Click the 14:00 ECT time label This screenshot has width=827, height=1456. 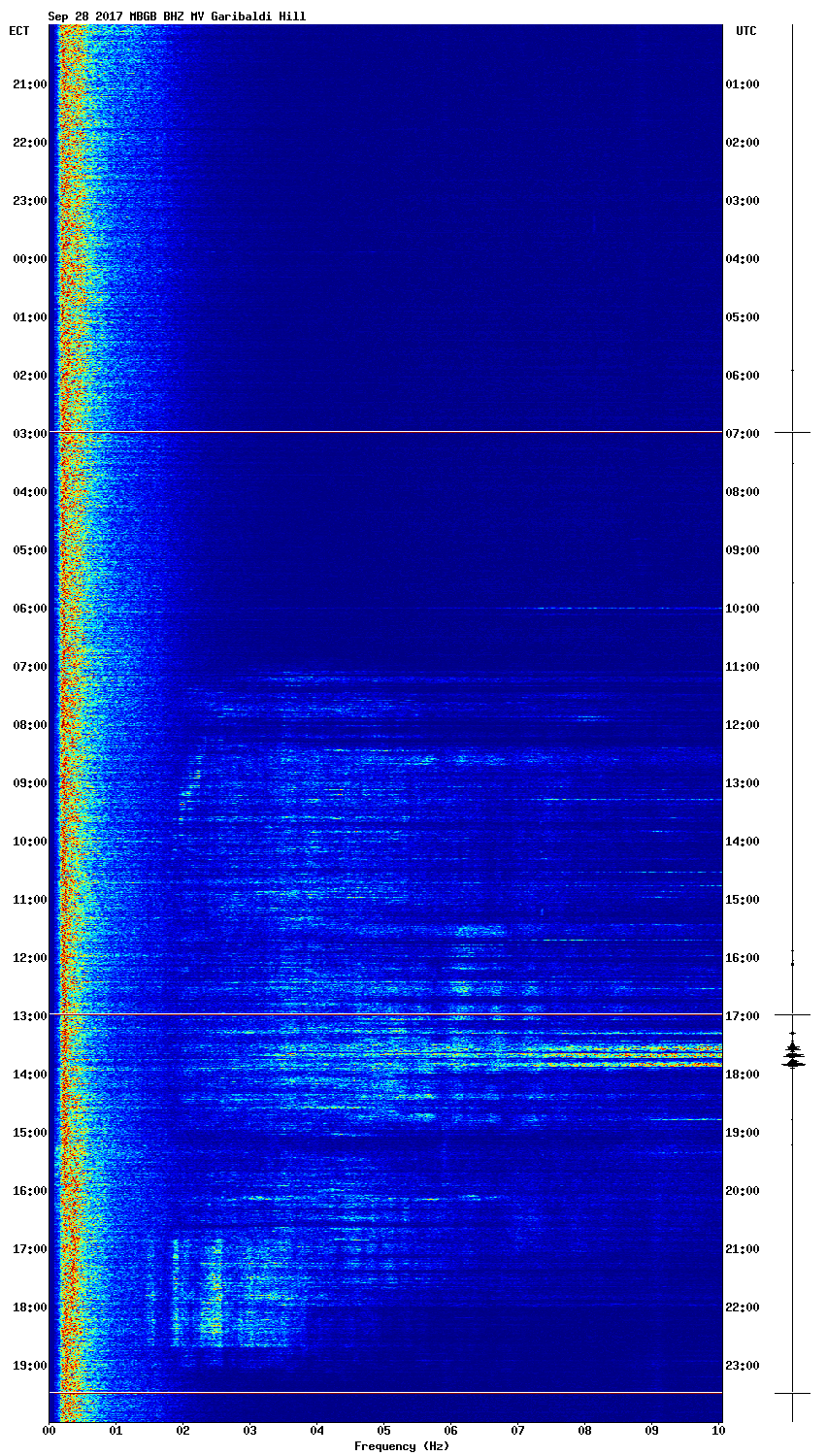pyautogui.click(x=30, y=1075)
